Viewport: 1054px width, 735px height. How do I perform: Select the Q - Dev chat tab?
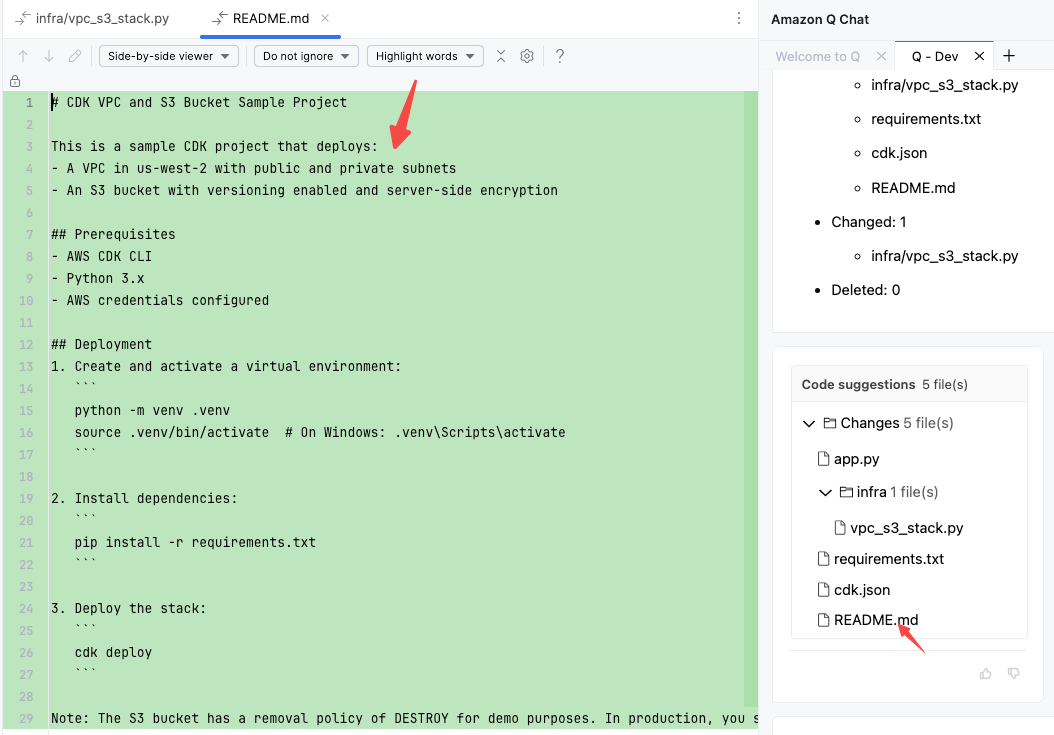(934, 56)
